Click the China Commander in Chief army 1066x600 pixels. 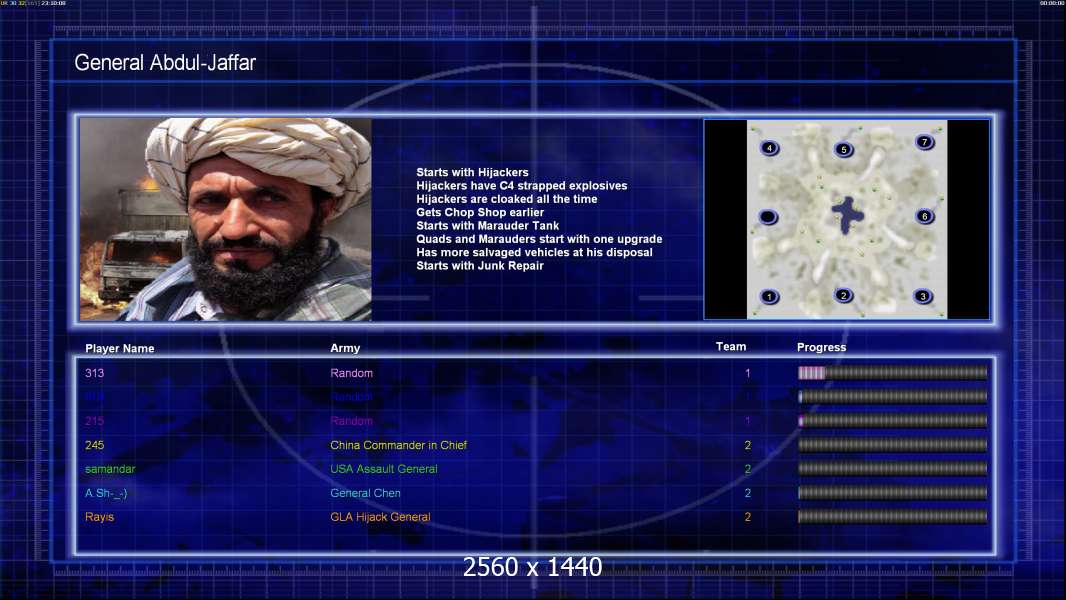click(398, 445)
